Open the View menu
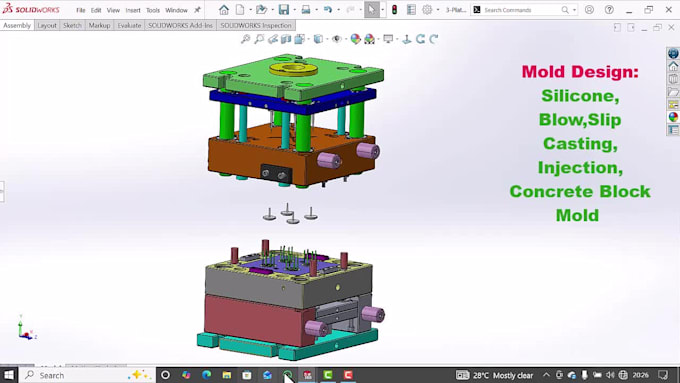Screen dimensions: 680x383 coord(113,10)
